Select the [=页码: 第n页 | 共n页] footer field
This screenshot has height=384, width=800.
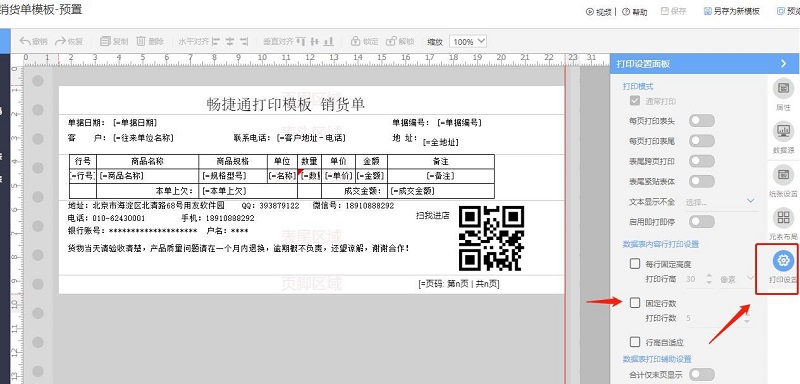[458, 284]
